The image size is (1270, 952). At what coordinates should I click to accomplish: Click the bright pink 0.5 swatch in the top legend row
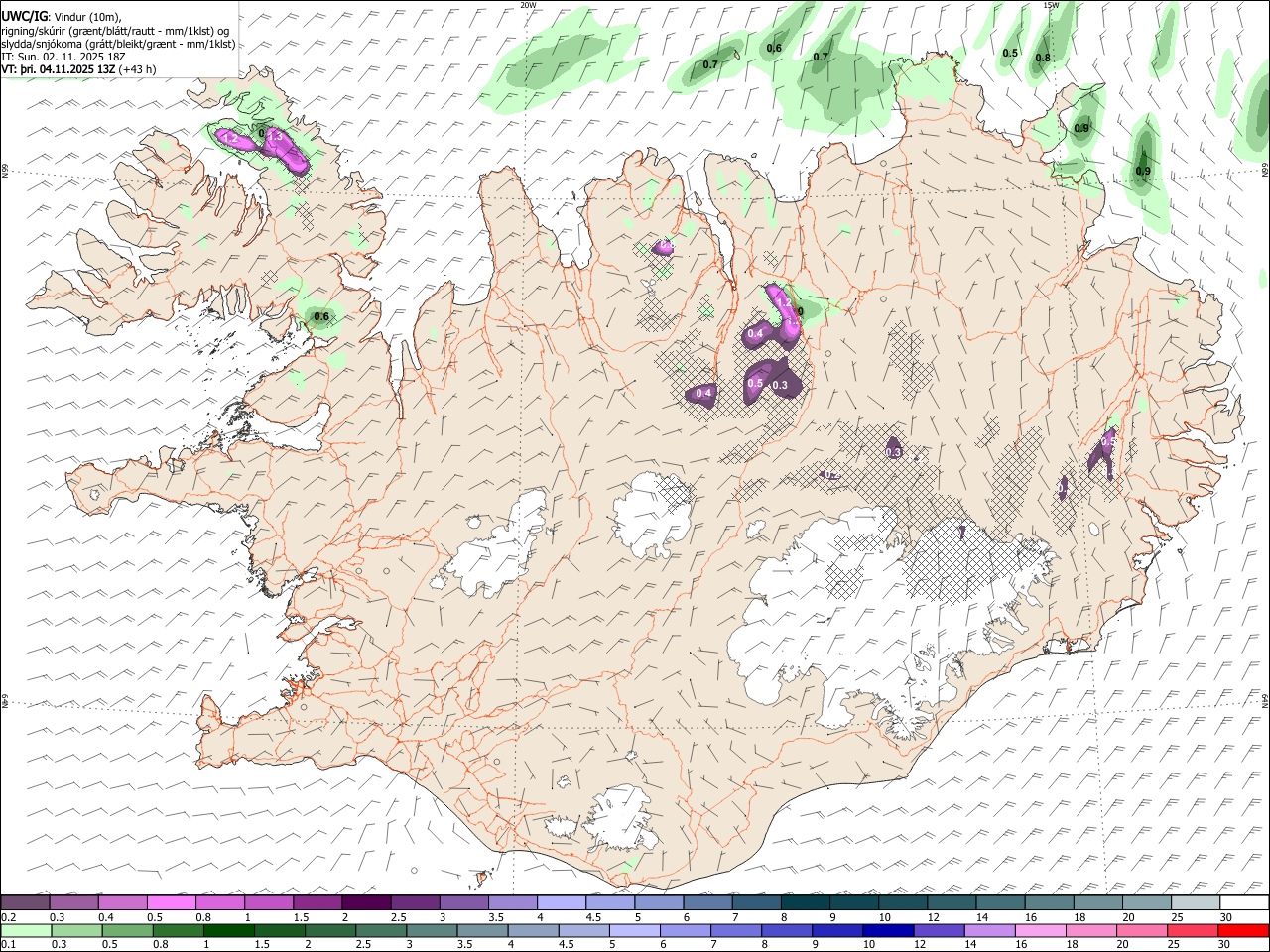coord(171,903)
